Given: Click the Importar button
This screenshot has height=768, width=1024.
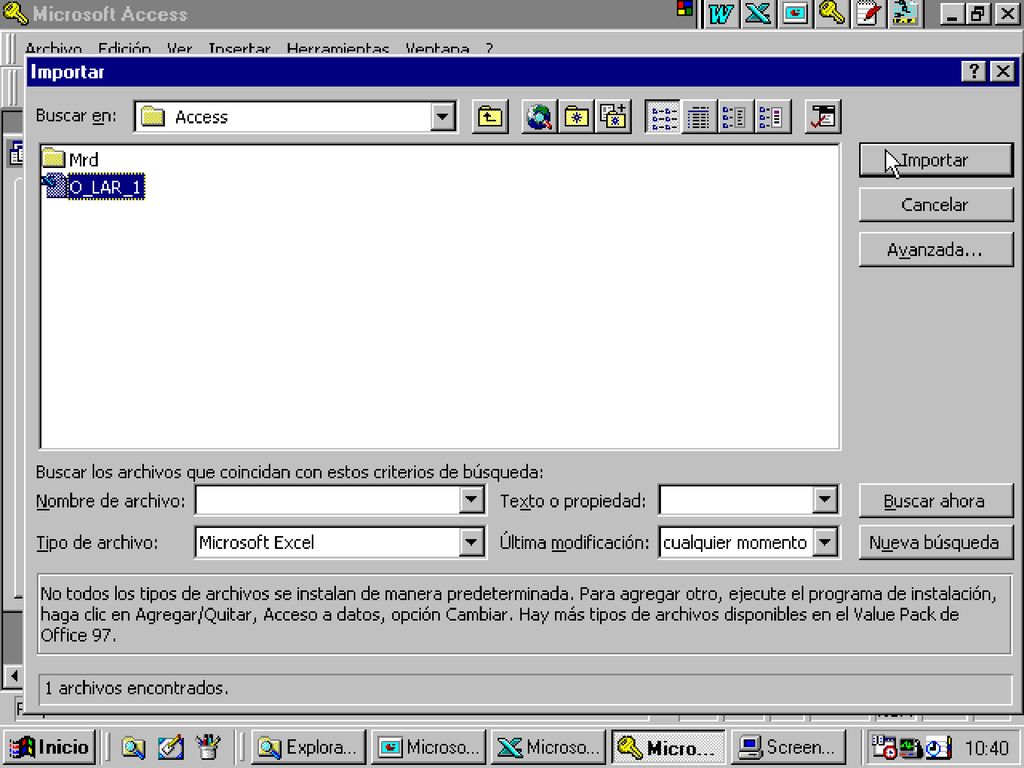Looking at the screenshot, I should pos(936,160).
